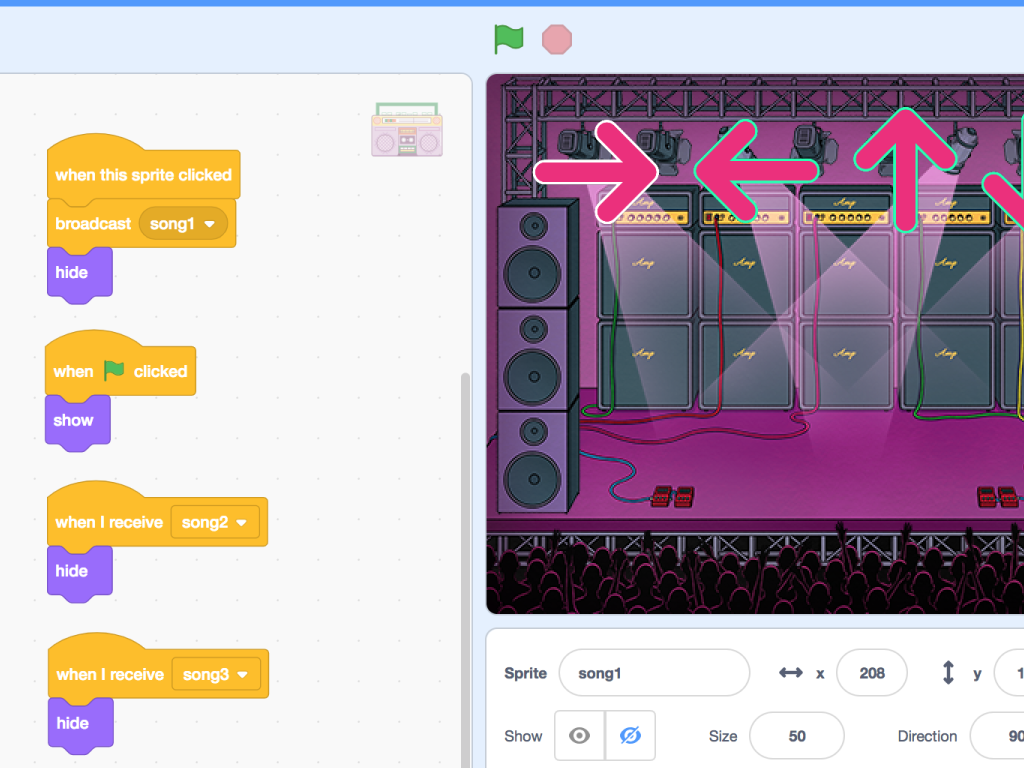Screen dimensions: 1024x768
Task: Hide the sprite using the crossed-eye button
Action: pos(630,736)
